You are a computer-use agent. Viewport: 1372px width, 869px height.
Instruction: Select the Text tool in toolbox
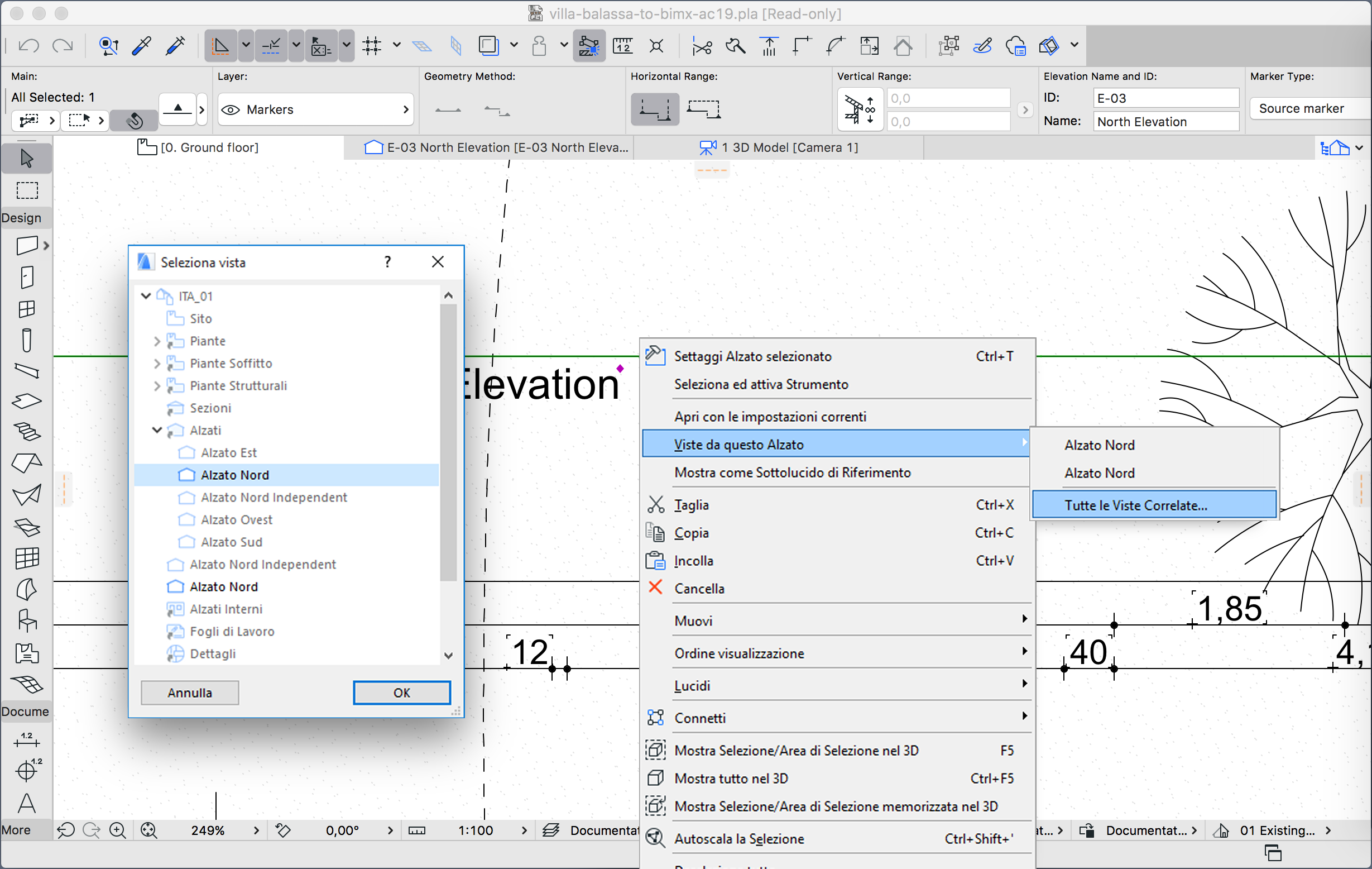point(26,803)
